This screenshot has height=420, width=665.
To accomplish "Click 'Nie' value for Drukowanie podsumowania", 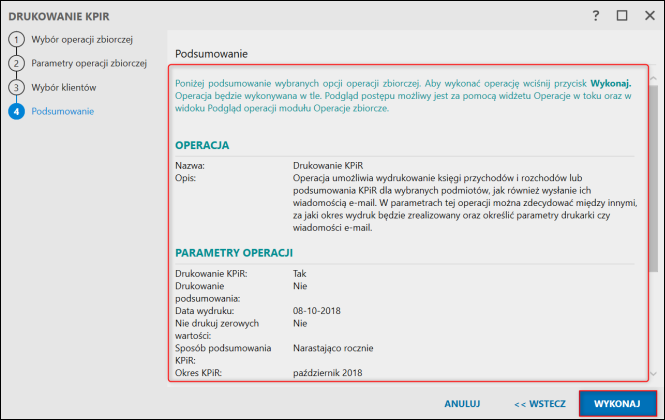I will 300,286.
